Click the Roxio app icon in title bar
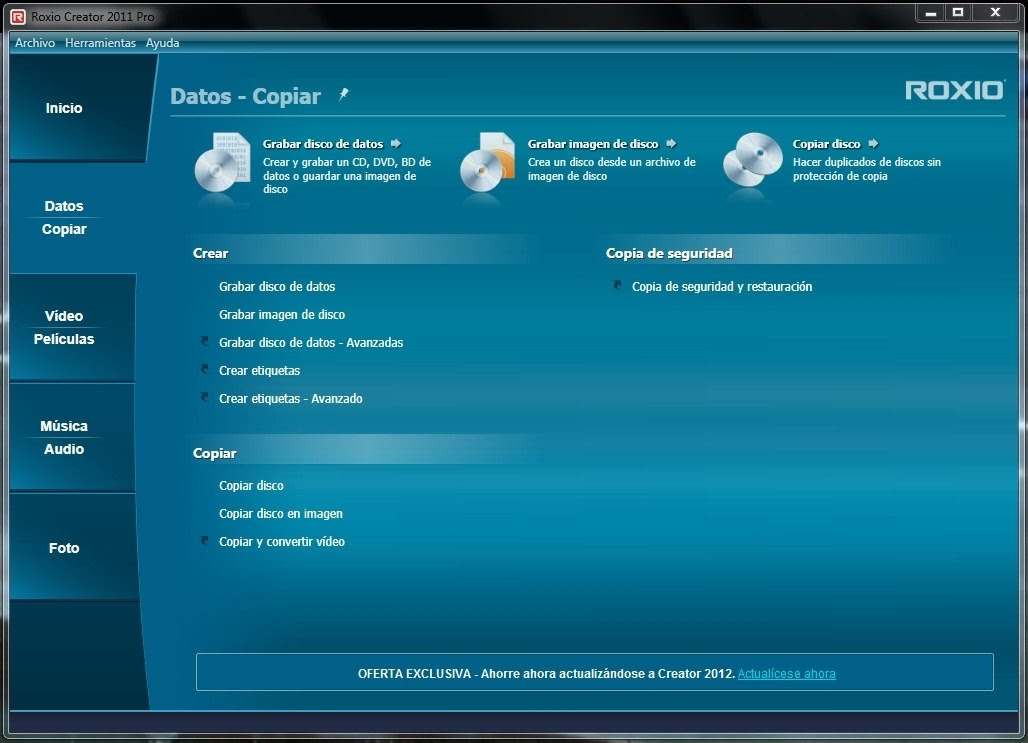Image resolution: width=1028 pixels, height=743 pixels. tap(18, 16)
